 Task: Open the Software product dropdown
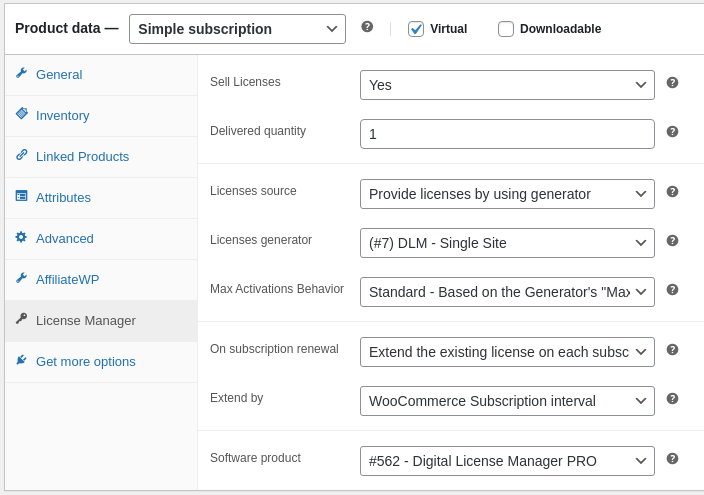(x=507, y=461)
